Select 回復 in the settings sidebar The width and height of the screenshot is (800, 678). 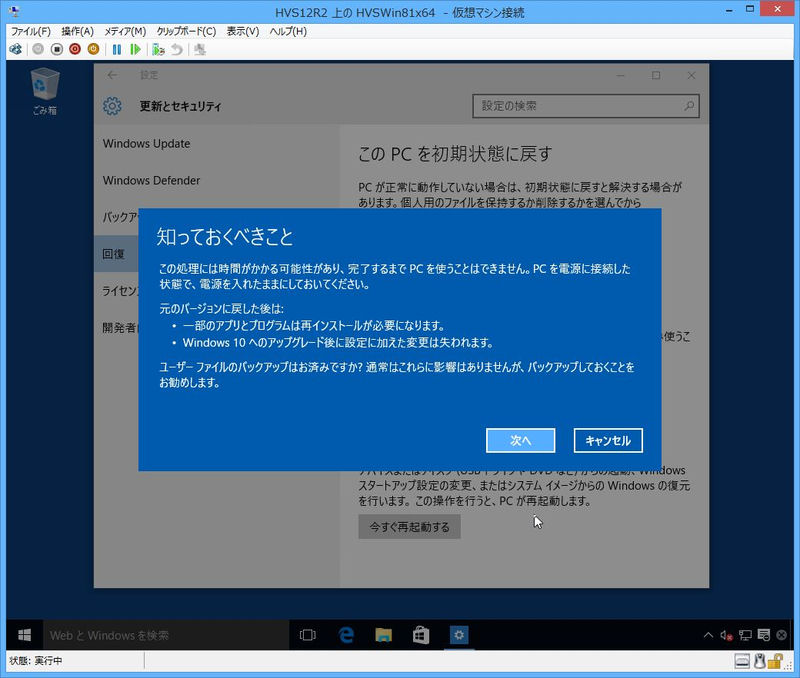point(116,254)
